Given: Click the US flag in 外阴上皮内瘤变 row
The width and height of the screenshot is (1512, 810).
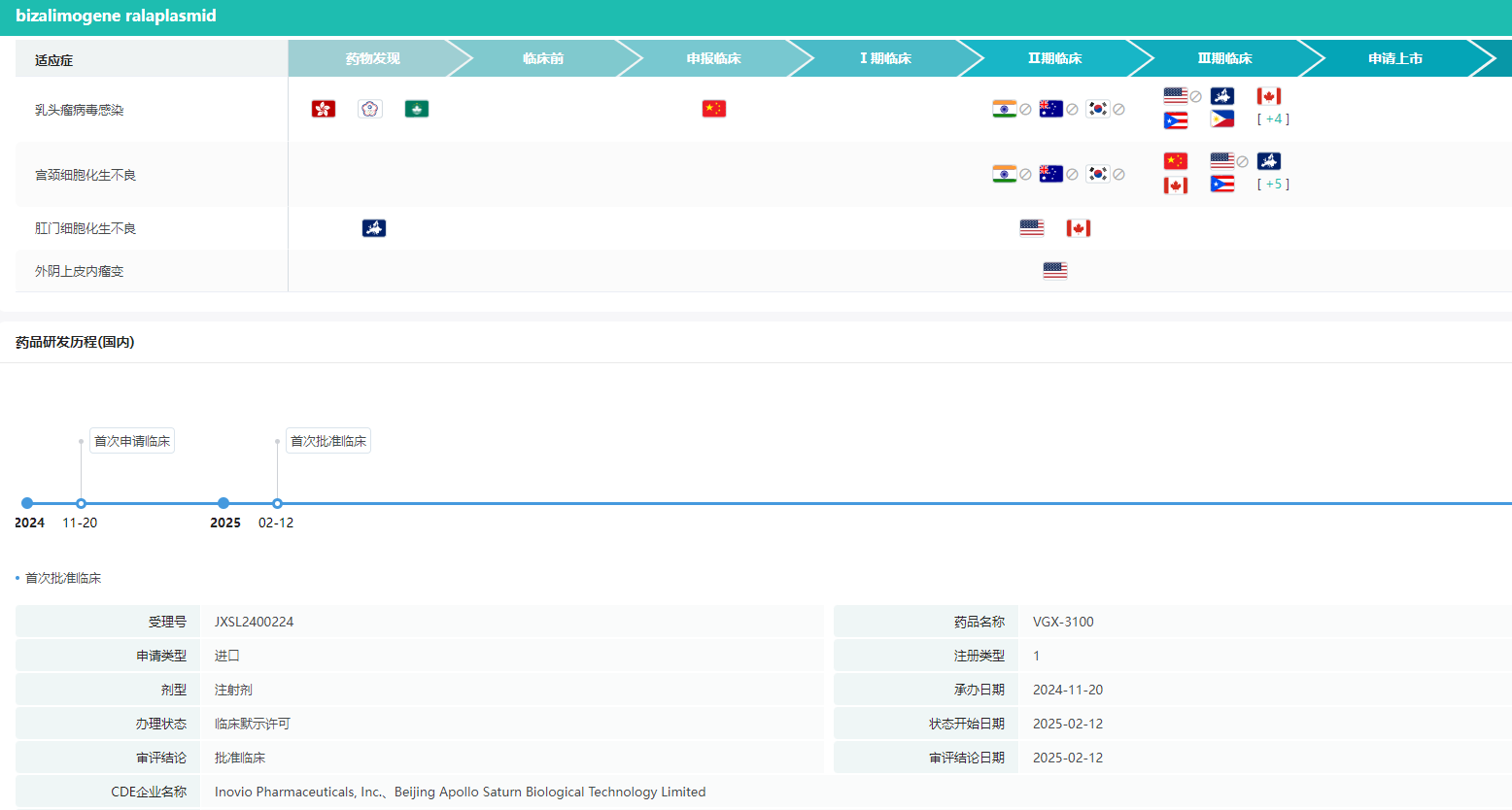Looking at the screenshot, I should [1055, 270].
